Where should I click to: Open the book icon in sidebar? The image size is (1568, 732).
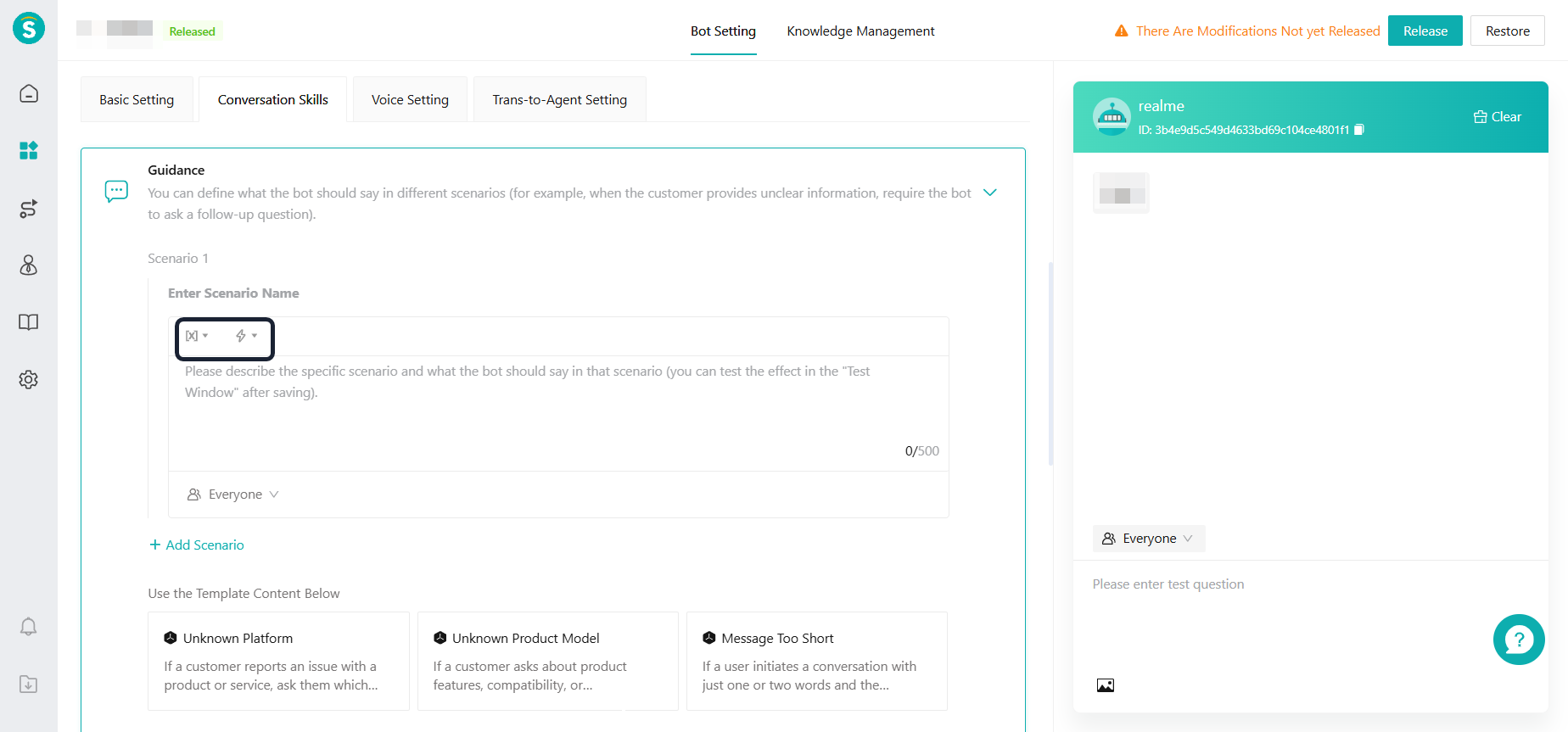click(29, 322)
